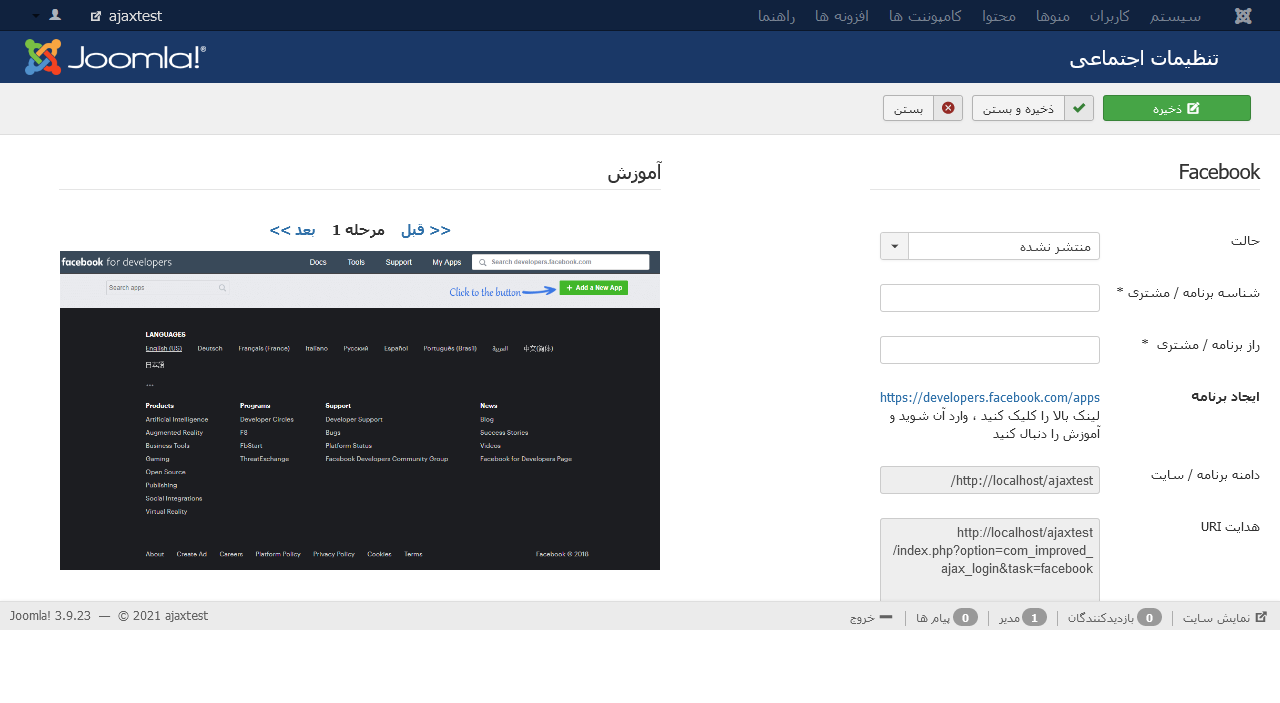Click the Joomla icon in top menu bar
This screenshot has height=703, width=1280.
(x=1243, y=16)
